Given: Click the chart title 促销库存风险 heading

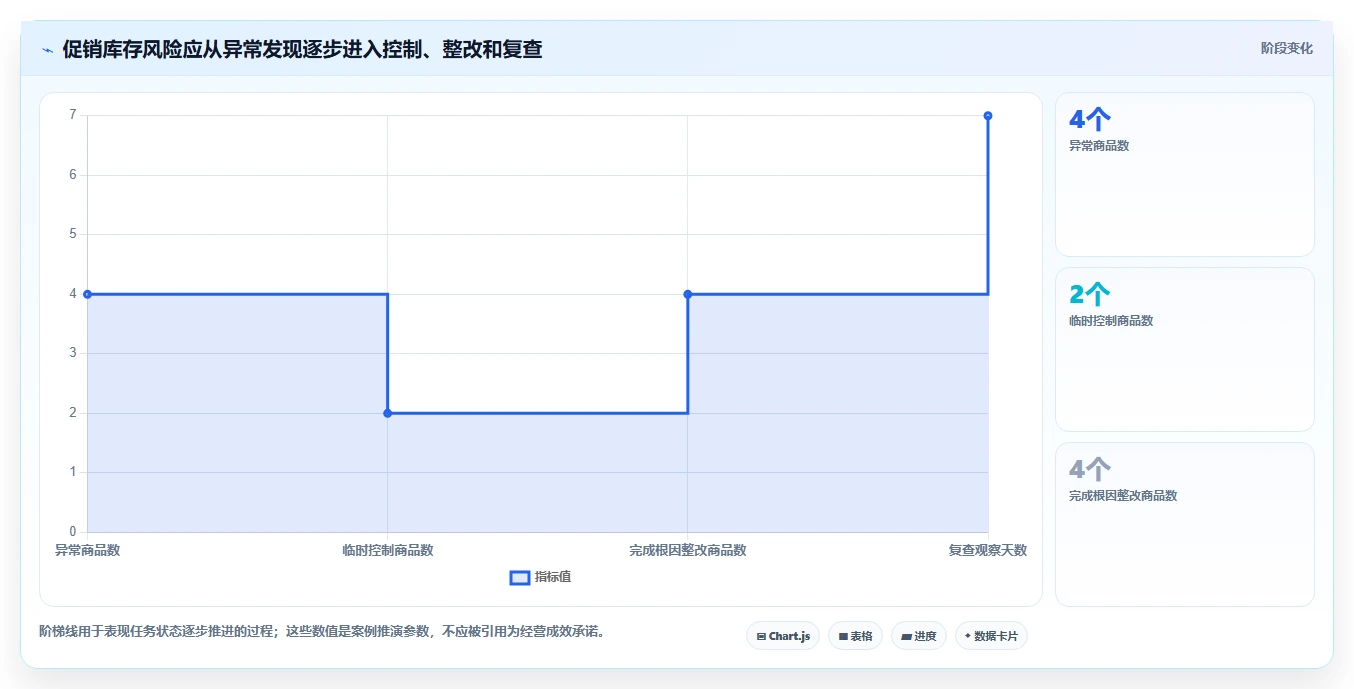Looking at the screenshot, I should pyautogui.click(x=302, y=49).
